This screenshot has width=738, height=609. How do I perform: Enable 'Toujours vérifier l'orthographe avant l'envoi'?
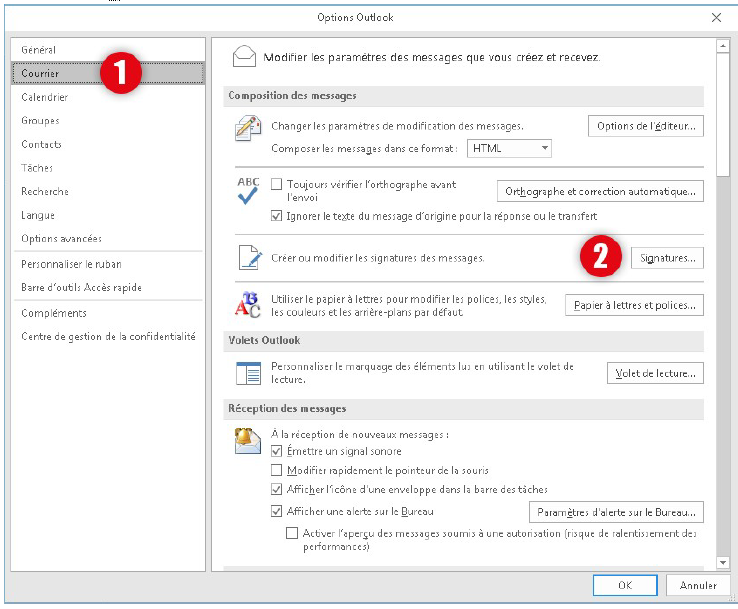tap(277, 185)
